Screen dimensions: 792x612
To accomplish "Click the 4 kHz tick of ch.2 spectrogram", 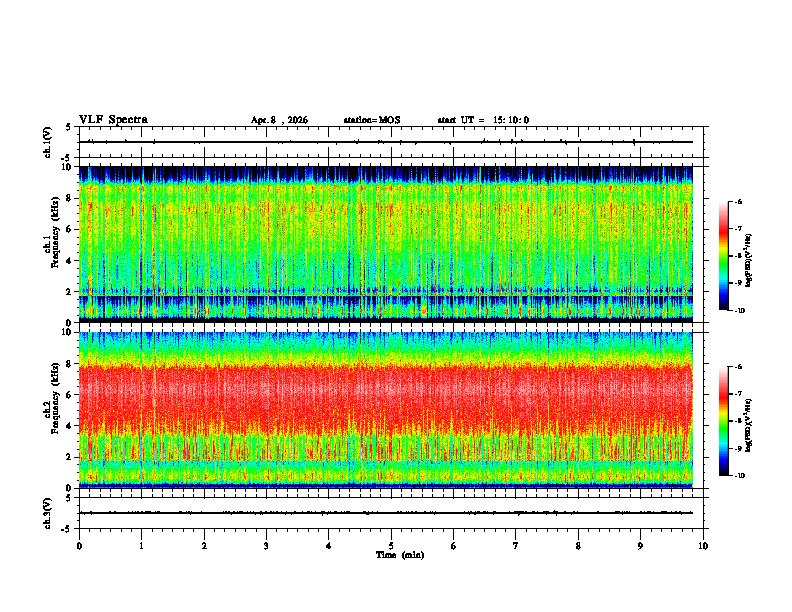I will tap(70, 426).
